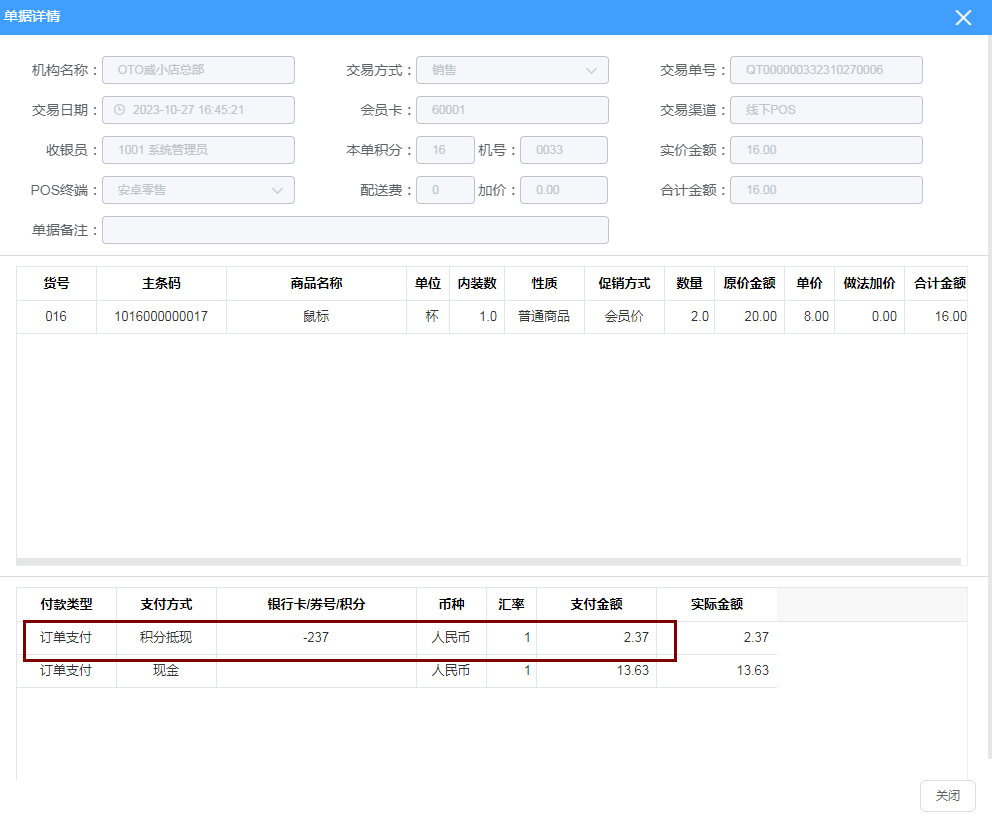The width and height of the screenshot is (992, 826).
Task: Click the 单据备注 input field
Action: tap(355, 230)
